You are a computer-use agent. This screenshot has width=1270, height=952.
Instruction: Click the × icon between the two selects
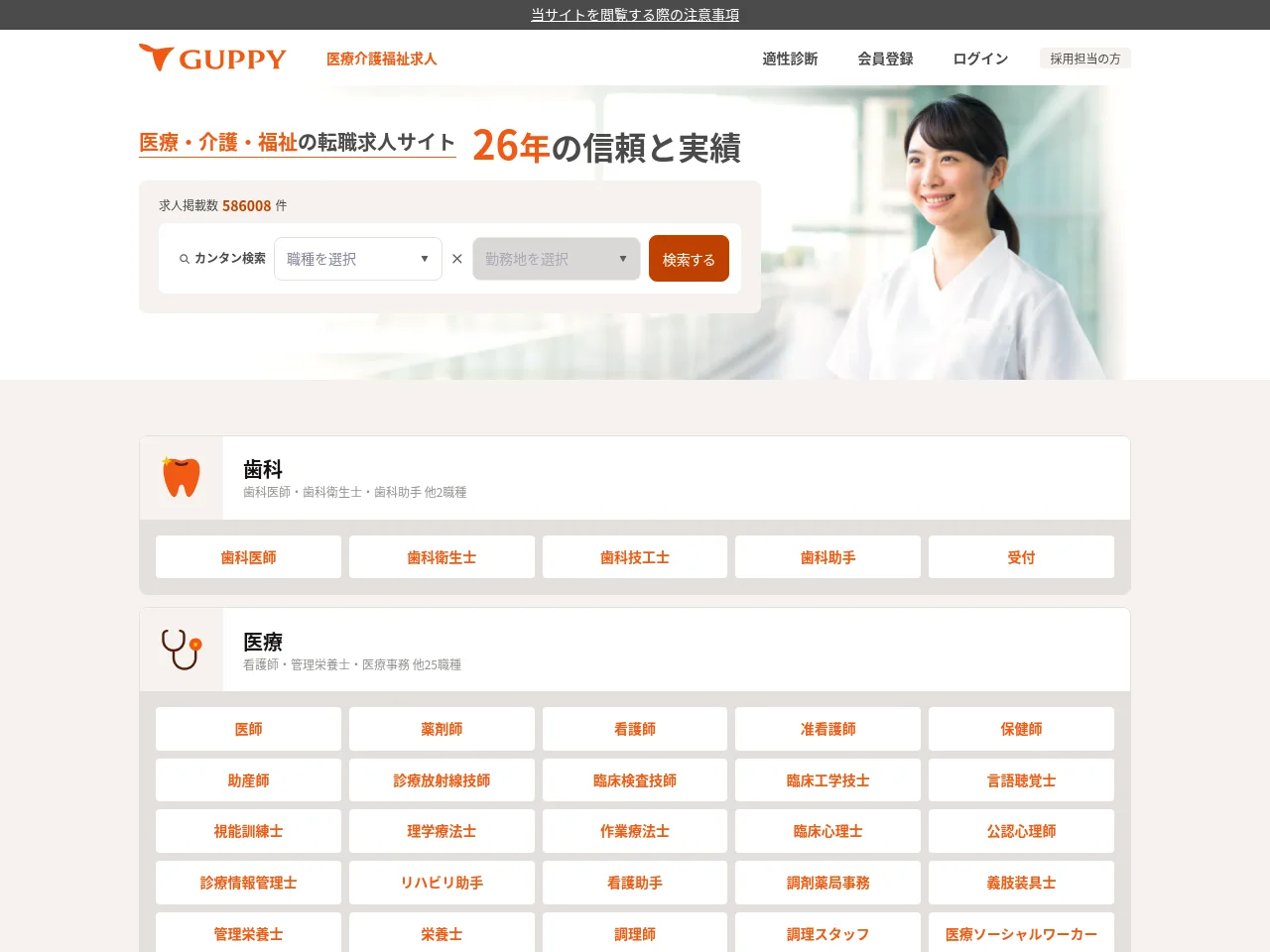click(x=457, y=259)
